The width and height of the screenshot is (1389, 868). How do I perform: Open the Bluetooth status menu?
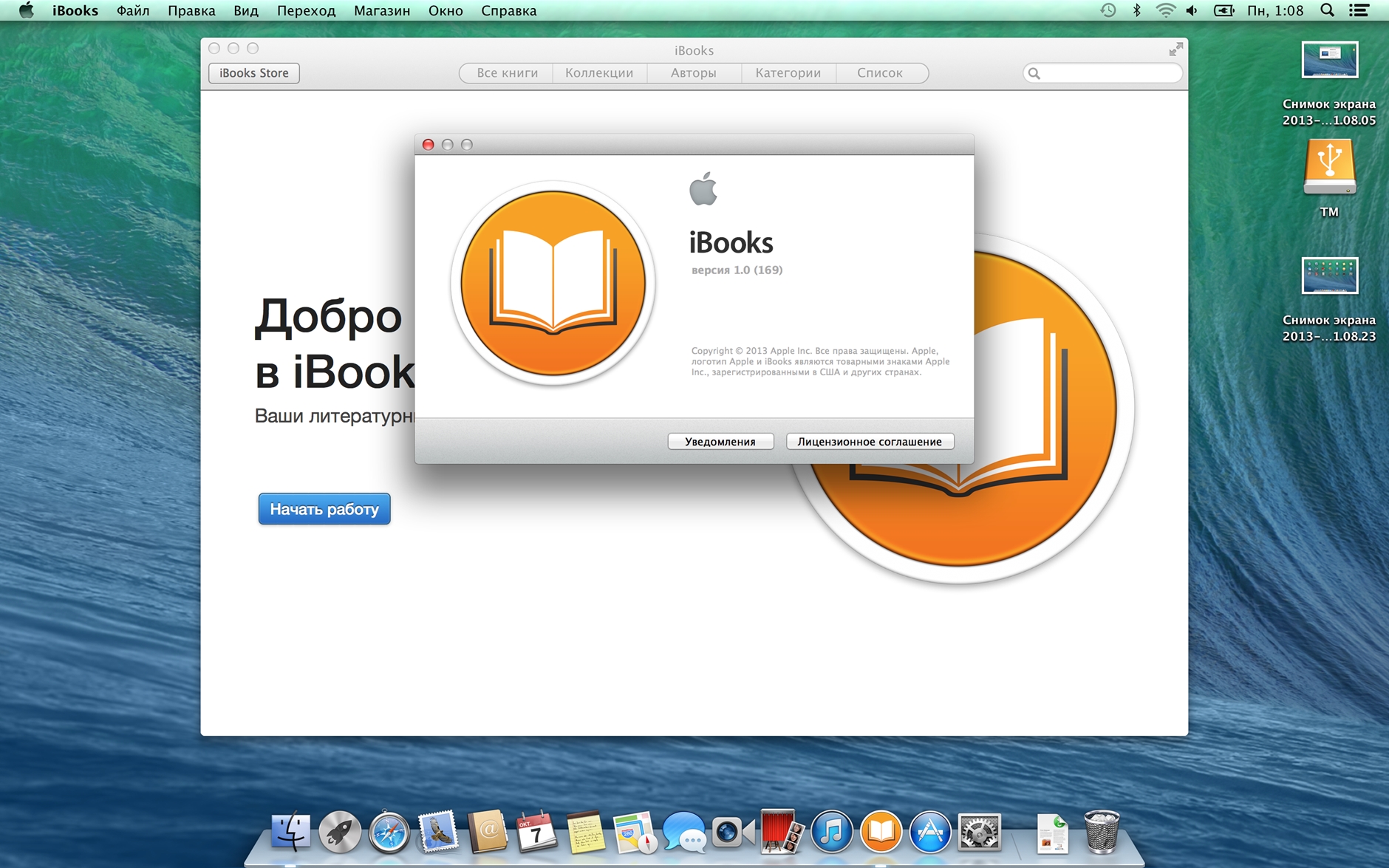coord(1137,10)
